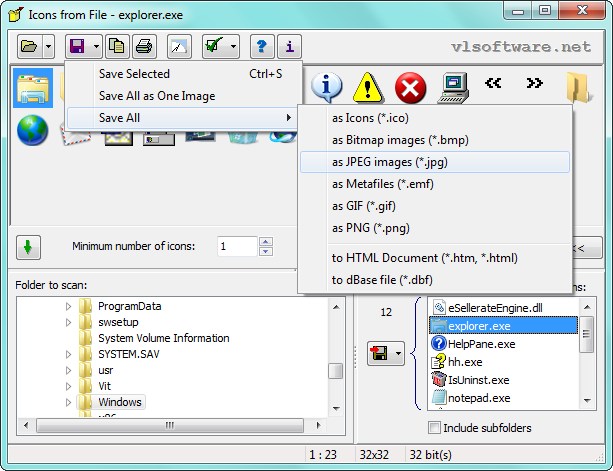Select the globe earth icon thumbnail
The width and height of the screenshot is (613, 471).
(33, 130)
